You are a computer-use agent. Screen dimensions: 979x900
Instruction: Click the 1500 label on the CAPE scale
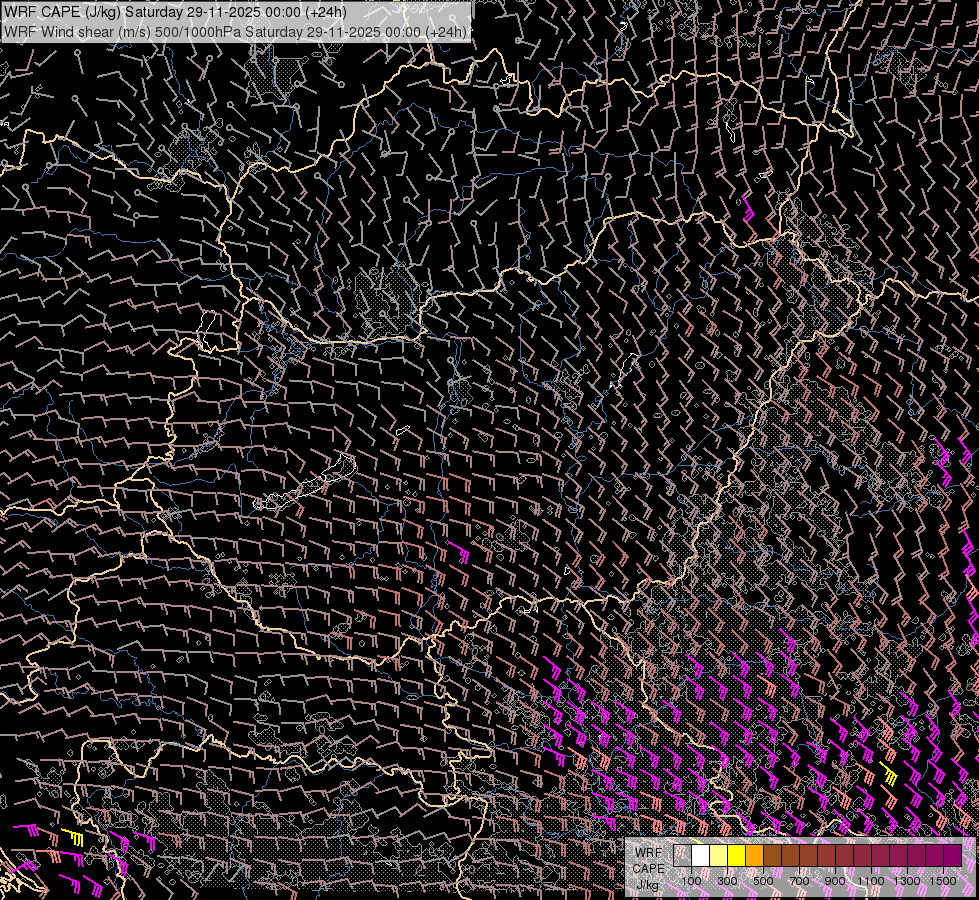point(942,881)
